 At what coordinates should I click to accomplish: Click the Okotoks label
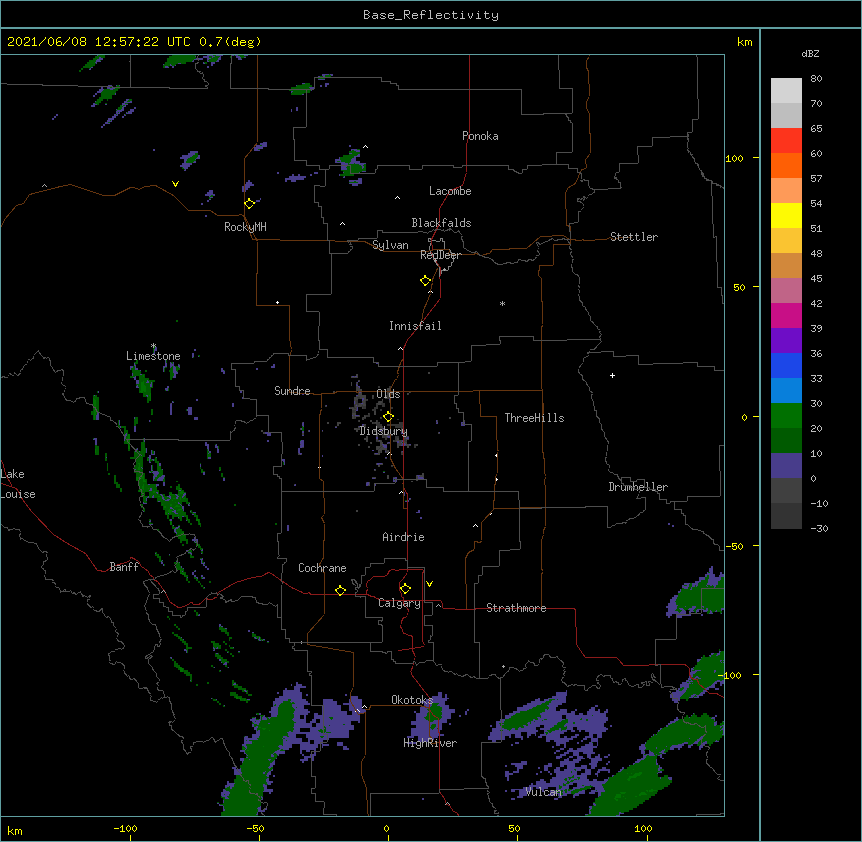[x=412, y=700]
